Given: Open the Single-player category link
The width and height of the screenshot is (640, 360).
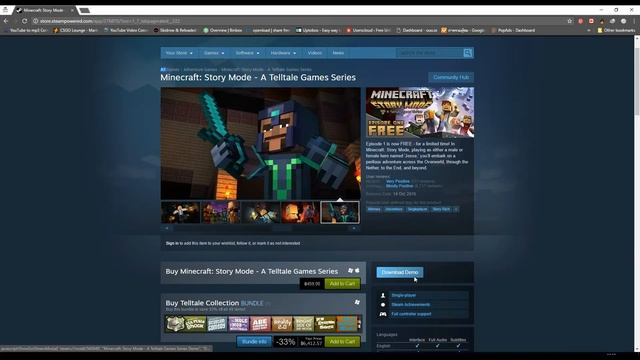Looking at the screenshot, I should click(404, 295).
